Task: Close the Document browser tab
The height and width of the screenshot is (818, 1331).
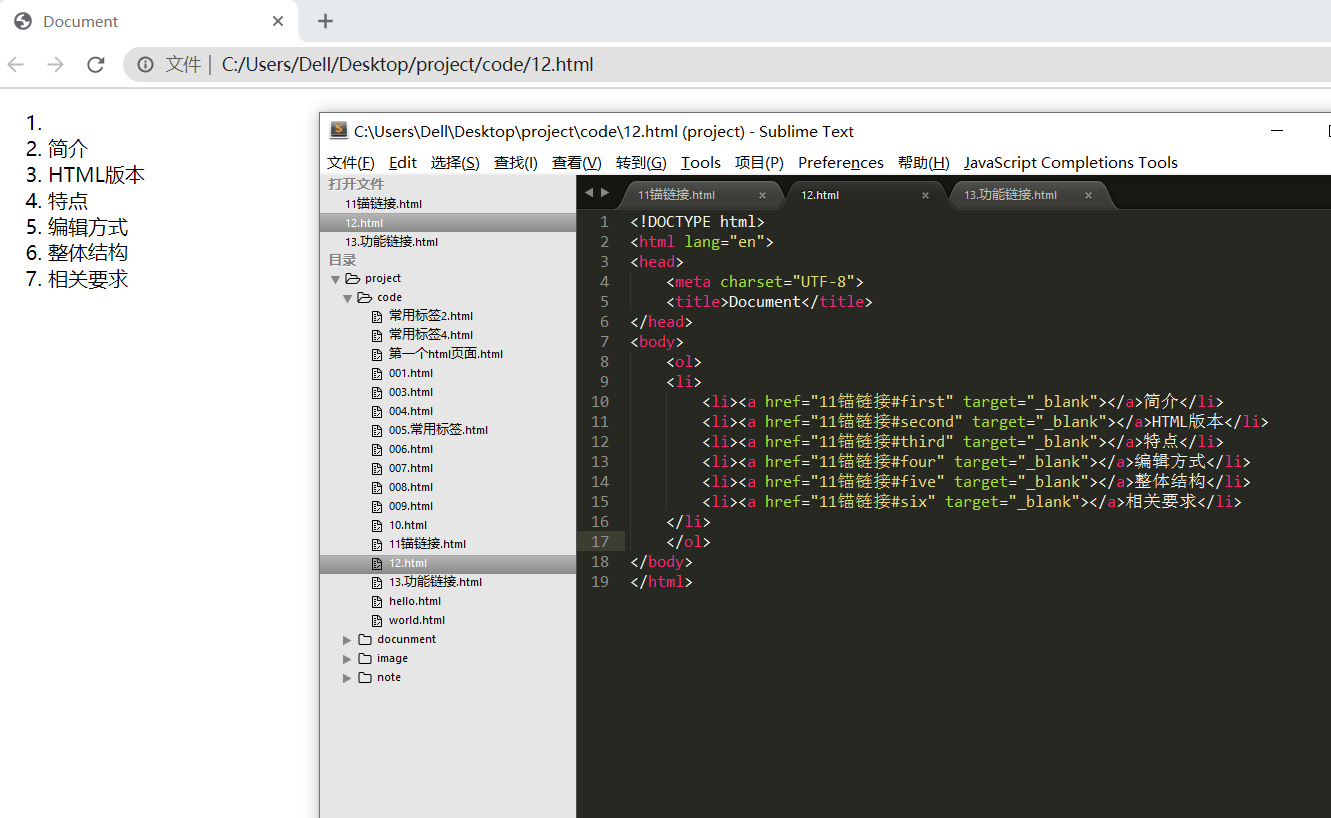Action: coord(278,21)
